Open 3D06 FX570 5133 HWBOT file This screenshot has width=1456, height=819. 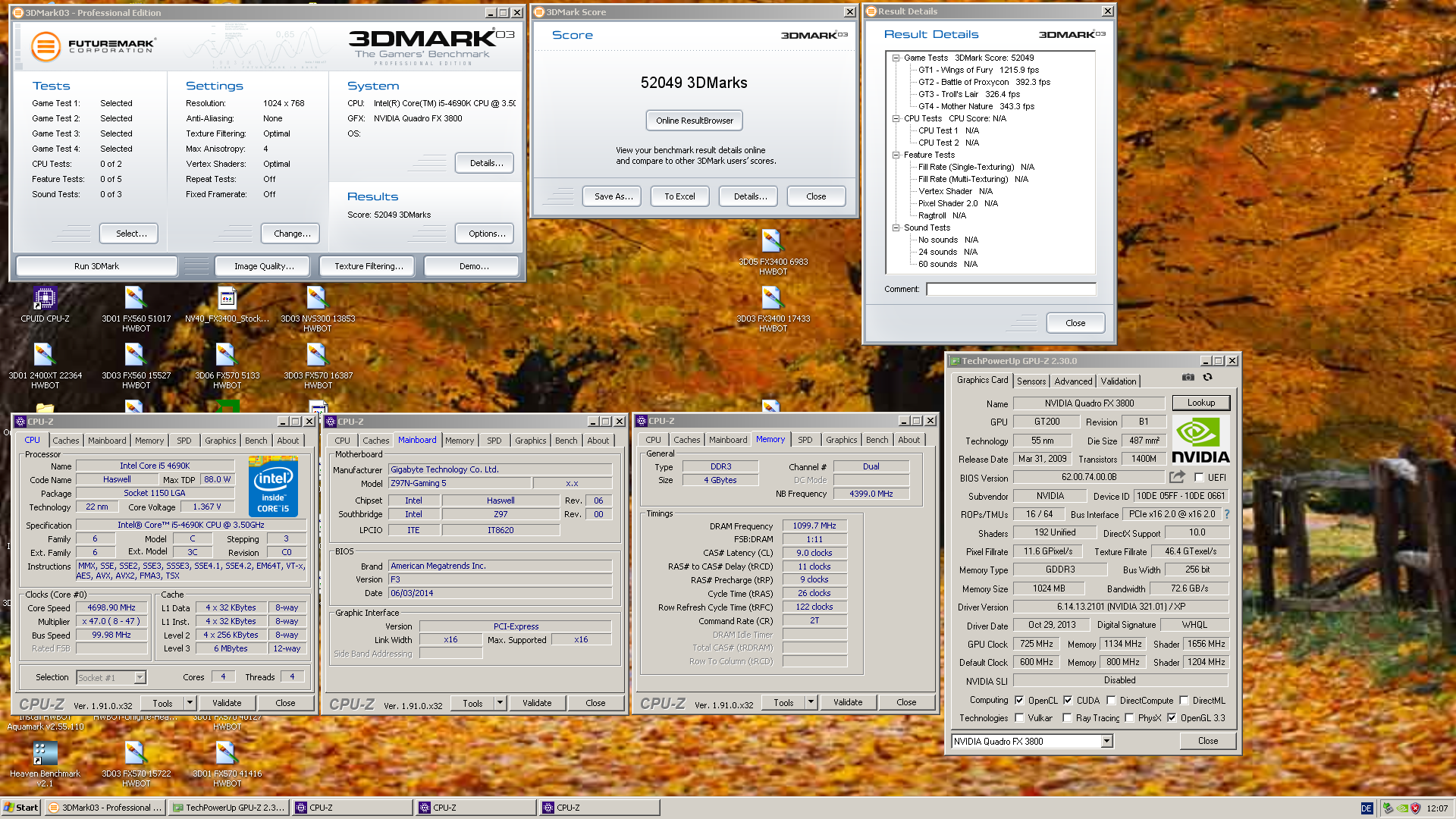(227, 366)
